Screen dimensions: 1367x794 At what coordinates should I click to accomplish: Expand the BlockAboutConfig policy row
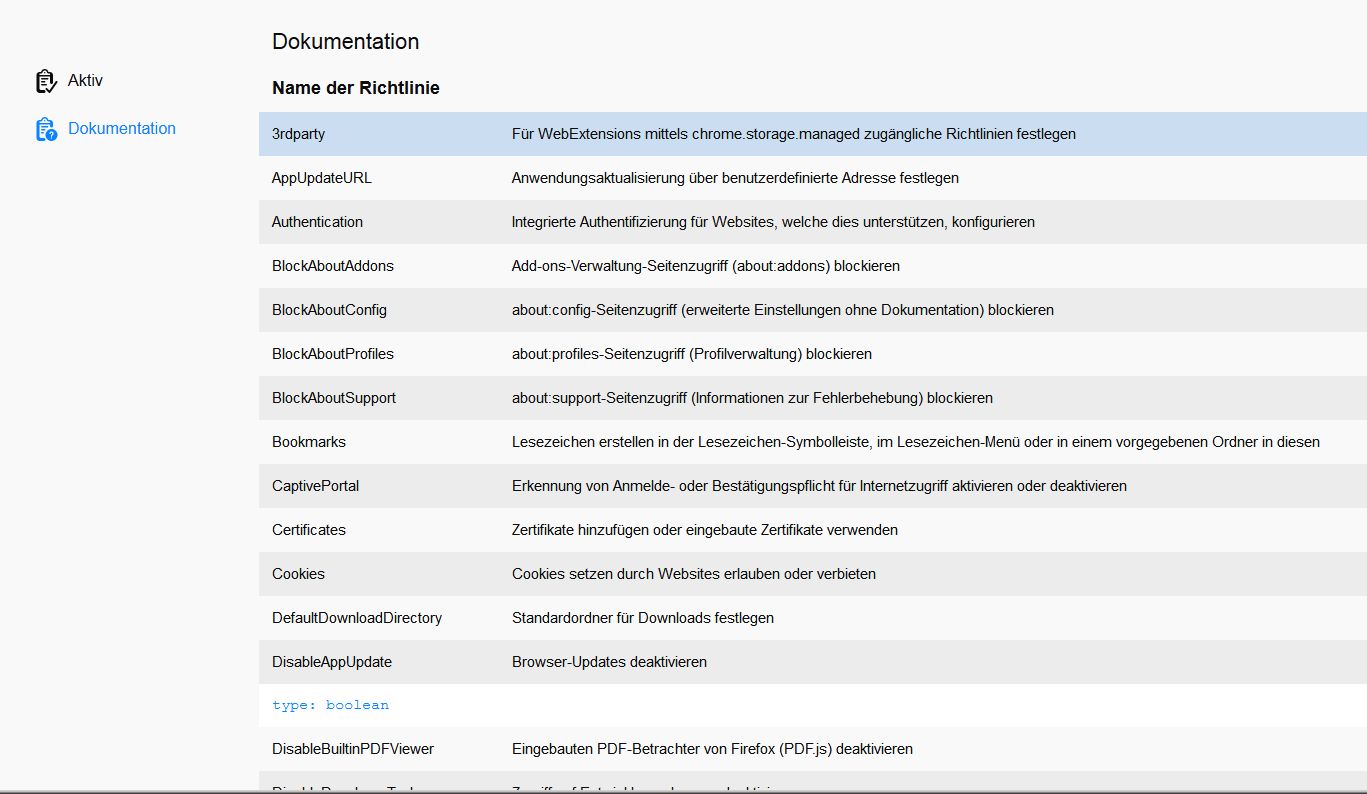[329, 310]
